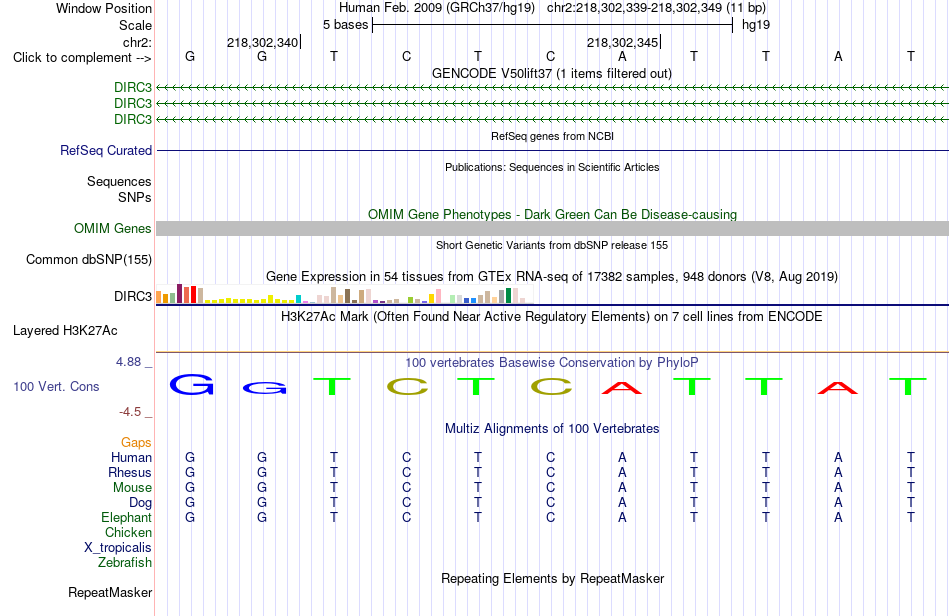Open 'RefSeq genes from NCBI' track title
This screenshot has width=950, height=616.
552,136
